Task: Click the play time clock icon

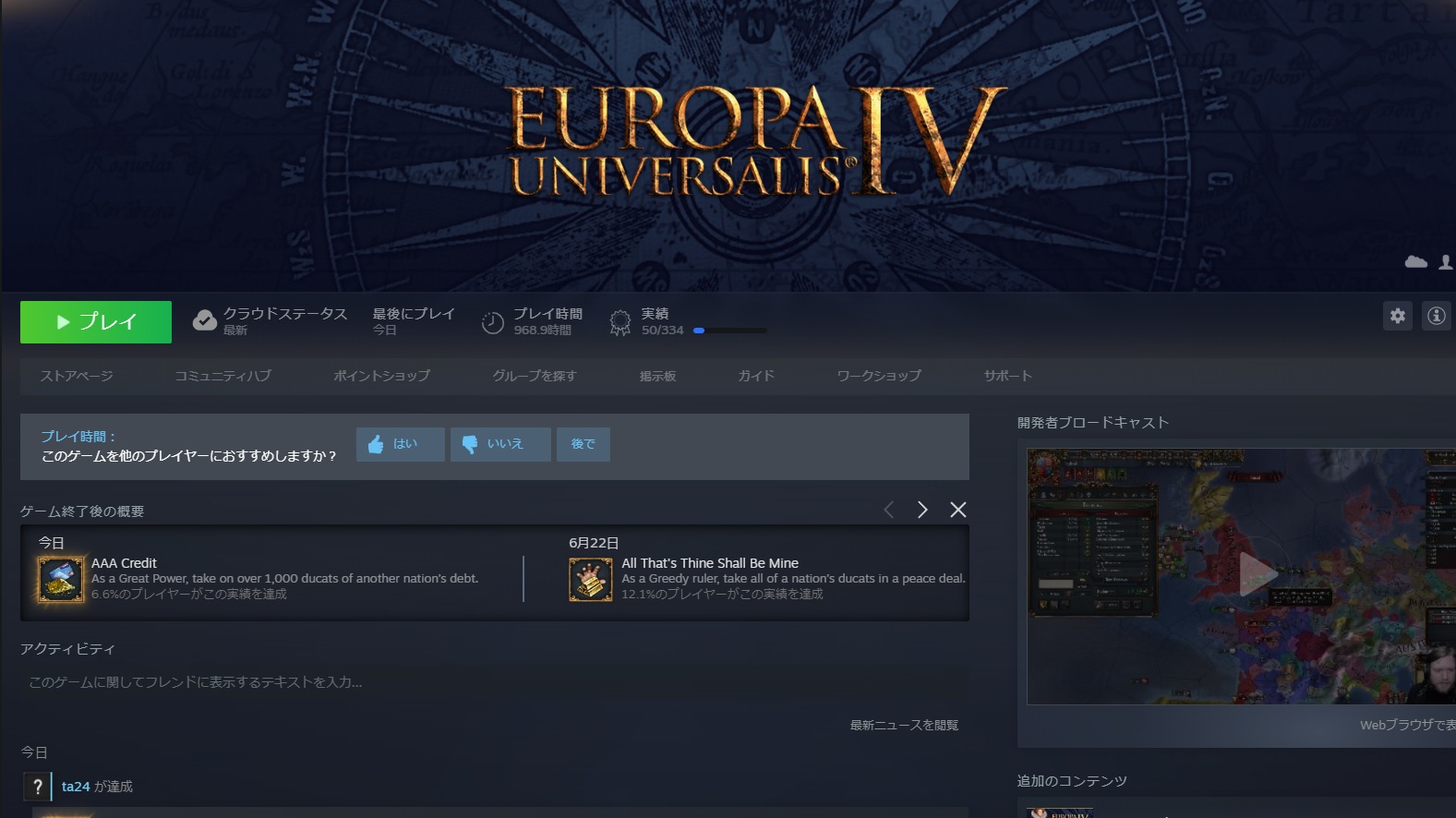Action: (x=493, y=322)
